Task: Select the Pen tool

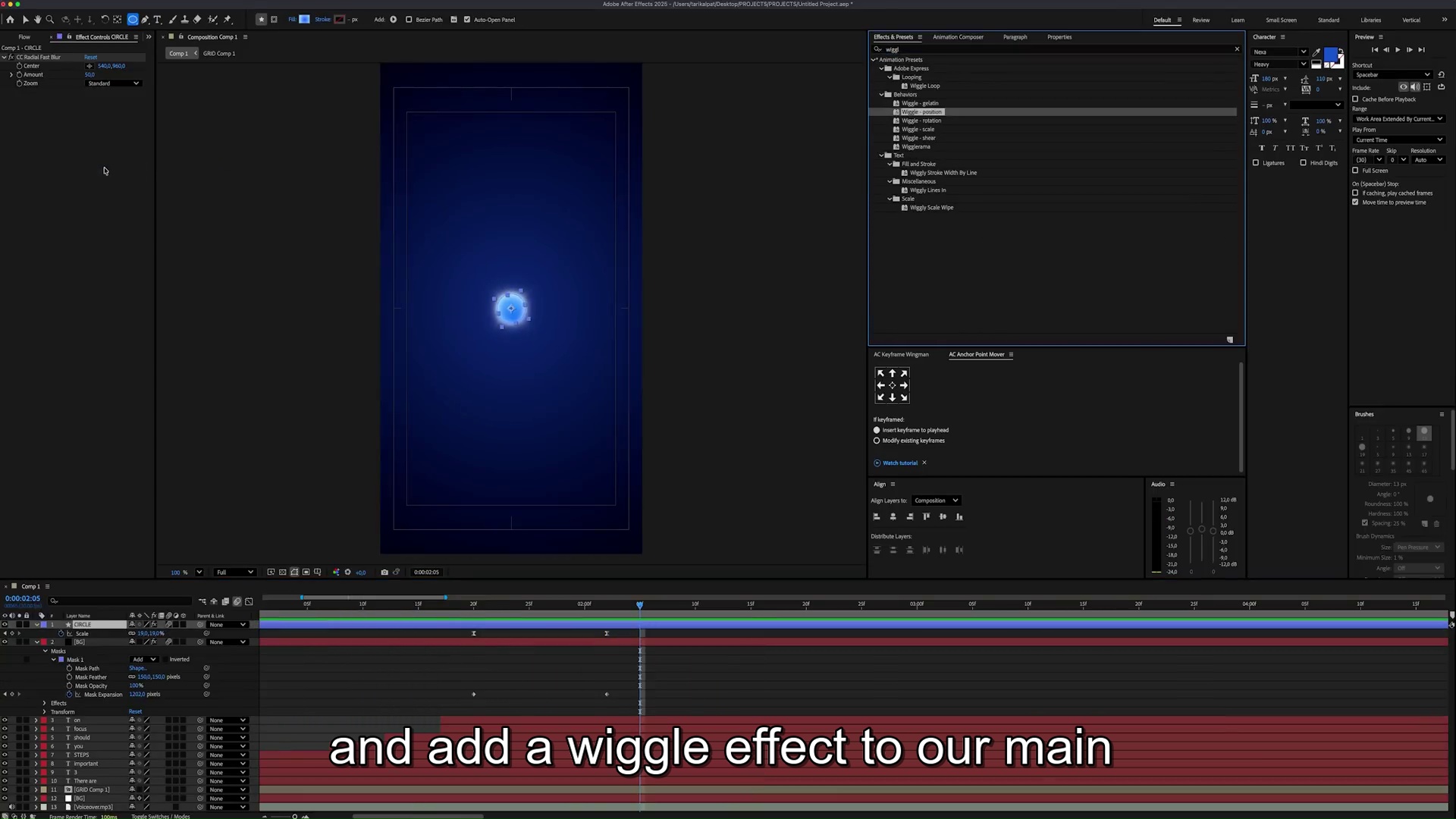Action: [145, 20]
